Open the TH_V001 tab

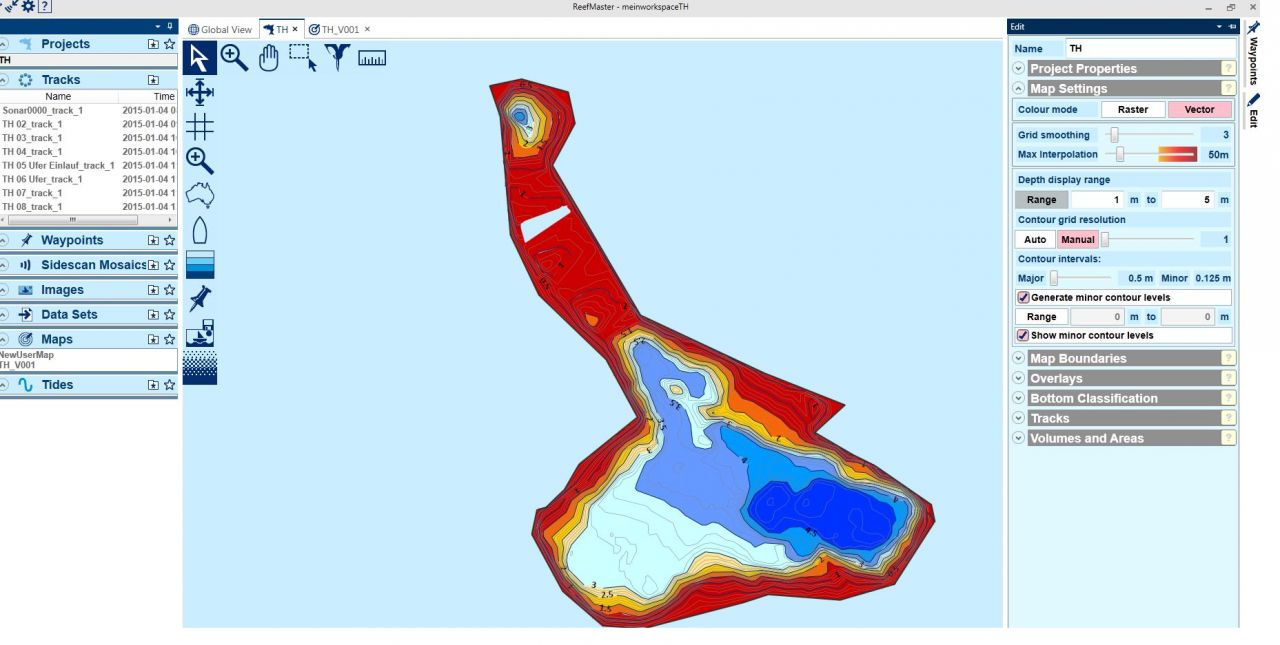tap(334, 30)
